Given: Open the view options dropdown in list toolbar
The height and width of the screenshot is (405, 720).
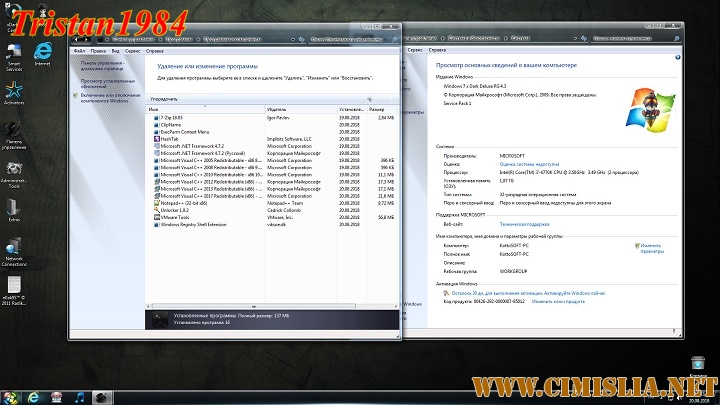Looking at the screenshot, I should [371, 99].
